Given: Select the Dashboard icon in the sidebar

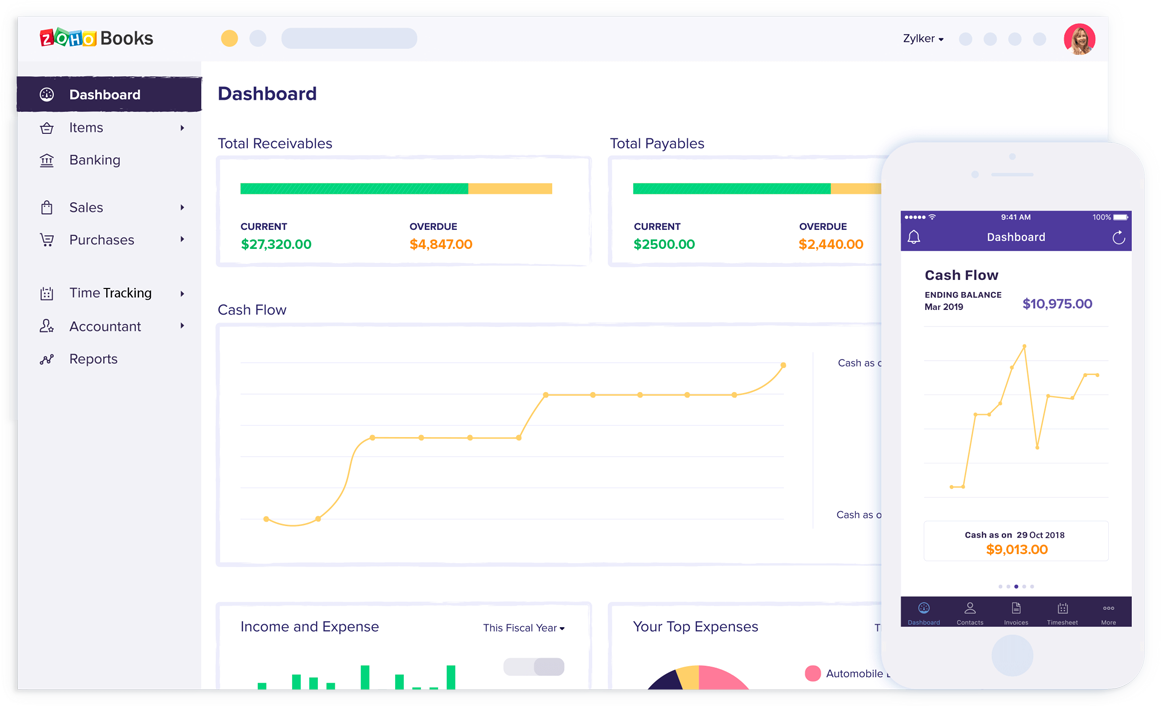Looking at the screenshot, I should click(x=47, y=94).
